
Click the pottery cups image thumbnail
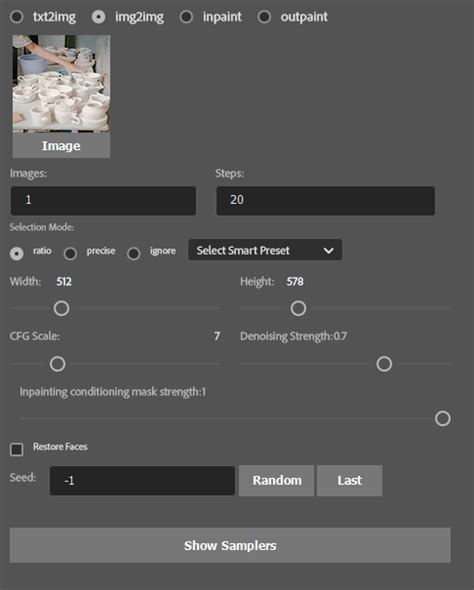click(61, 84)
